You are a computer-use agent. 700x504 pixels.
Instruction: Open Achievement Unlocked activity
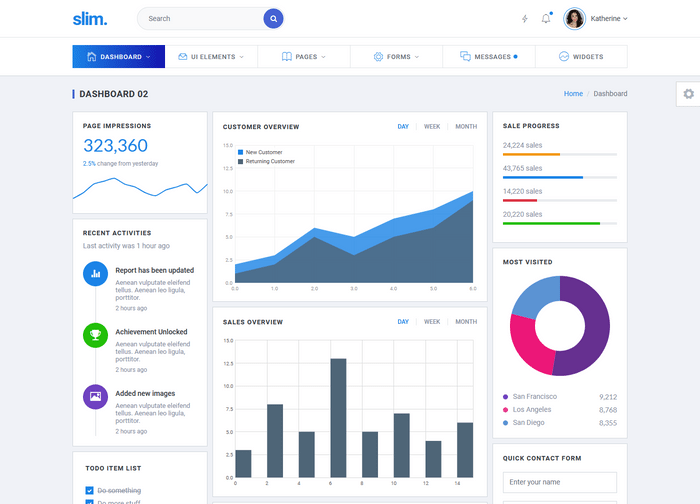[151, 332]
